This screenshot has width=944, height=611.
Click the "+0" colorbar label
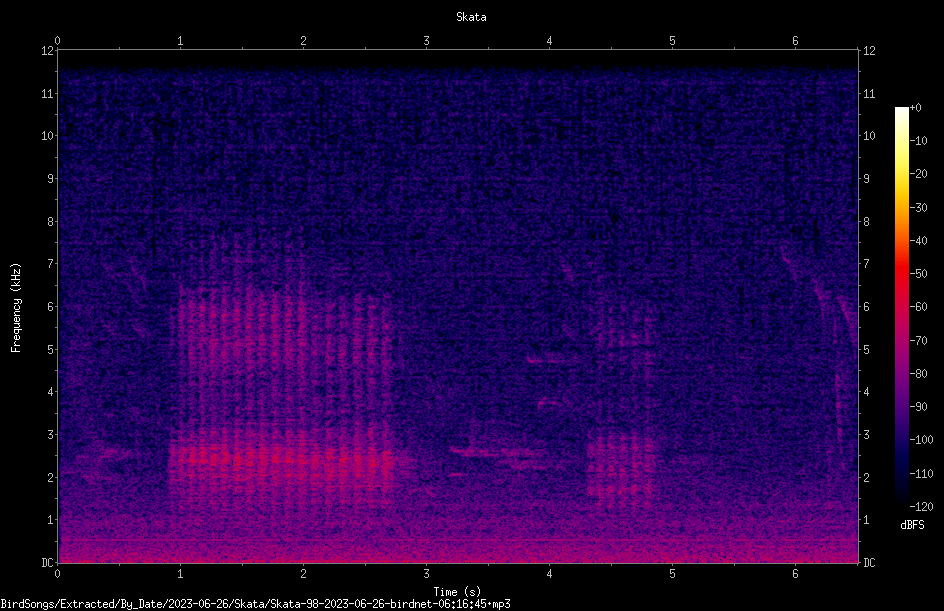[915, 108]
